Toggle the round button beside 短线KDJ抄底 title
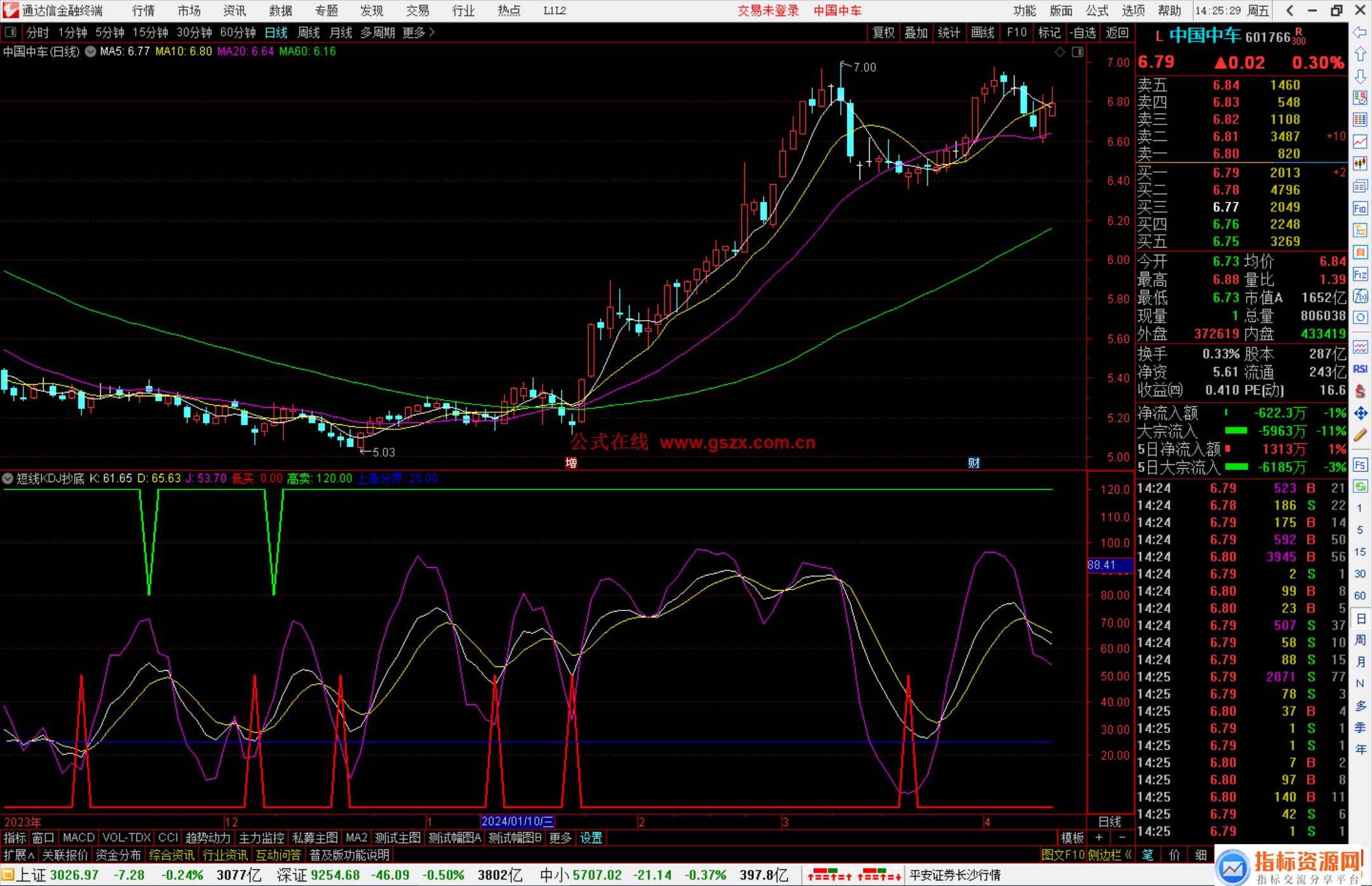The height and width of the screenshot is (886, 1372). click(8, 478)
